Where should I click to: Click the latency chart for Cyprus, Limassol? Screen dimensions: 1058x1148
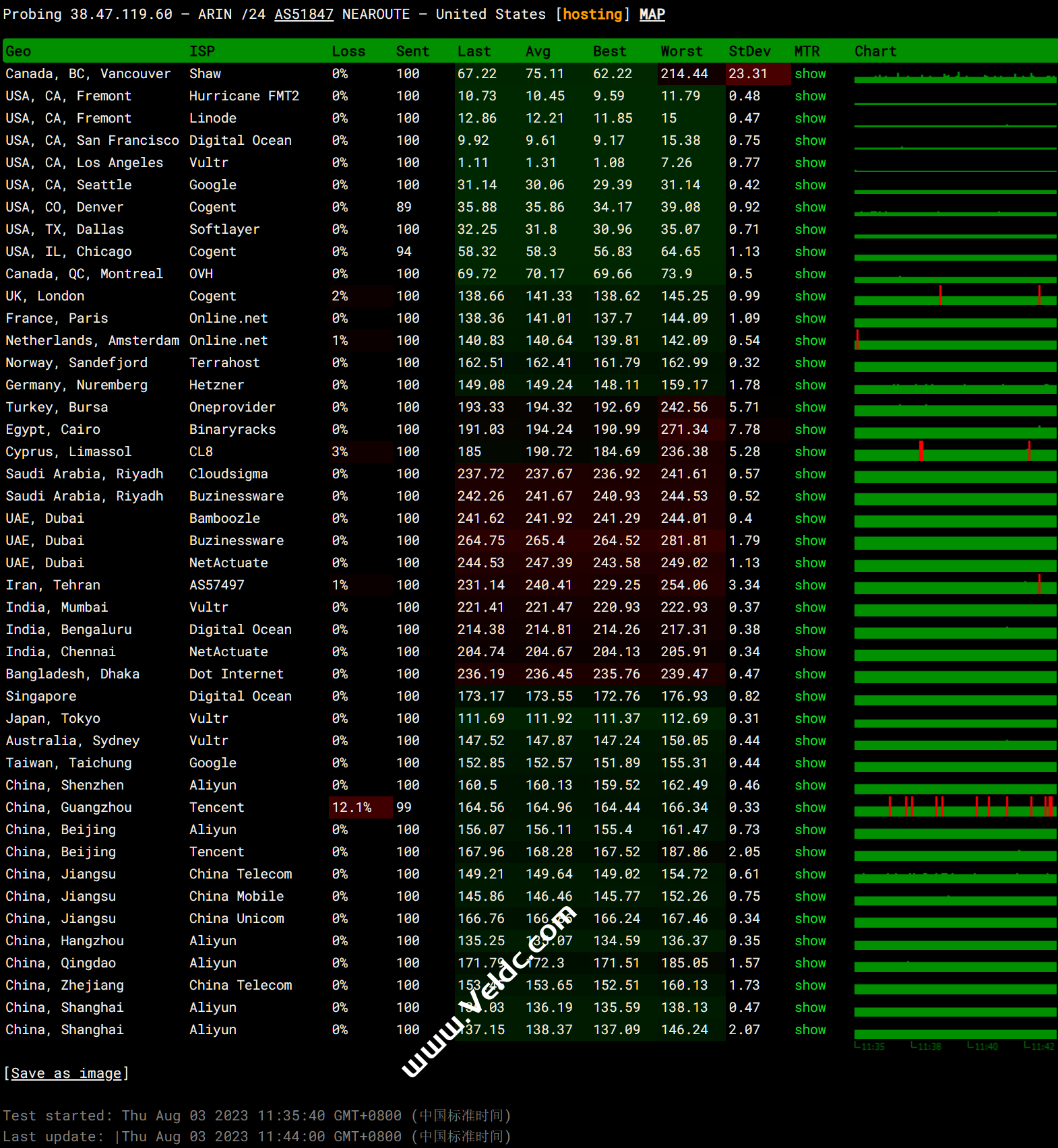coord(955,451)
